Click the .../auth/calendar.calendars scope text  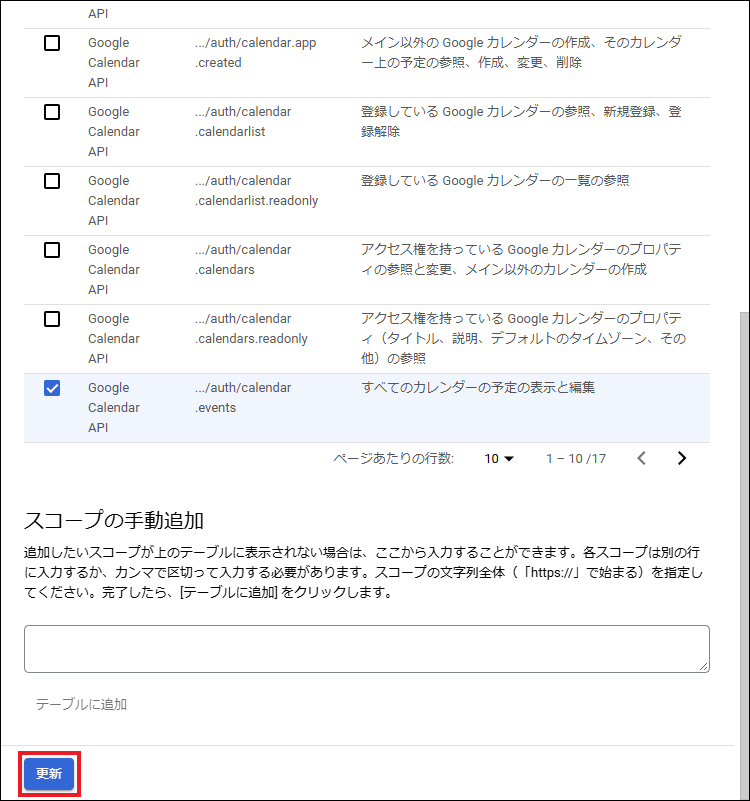coord(243,260)
